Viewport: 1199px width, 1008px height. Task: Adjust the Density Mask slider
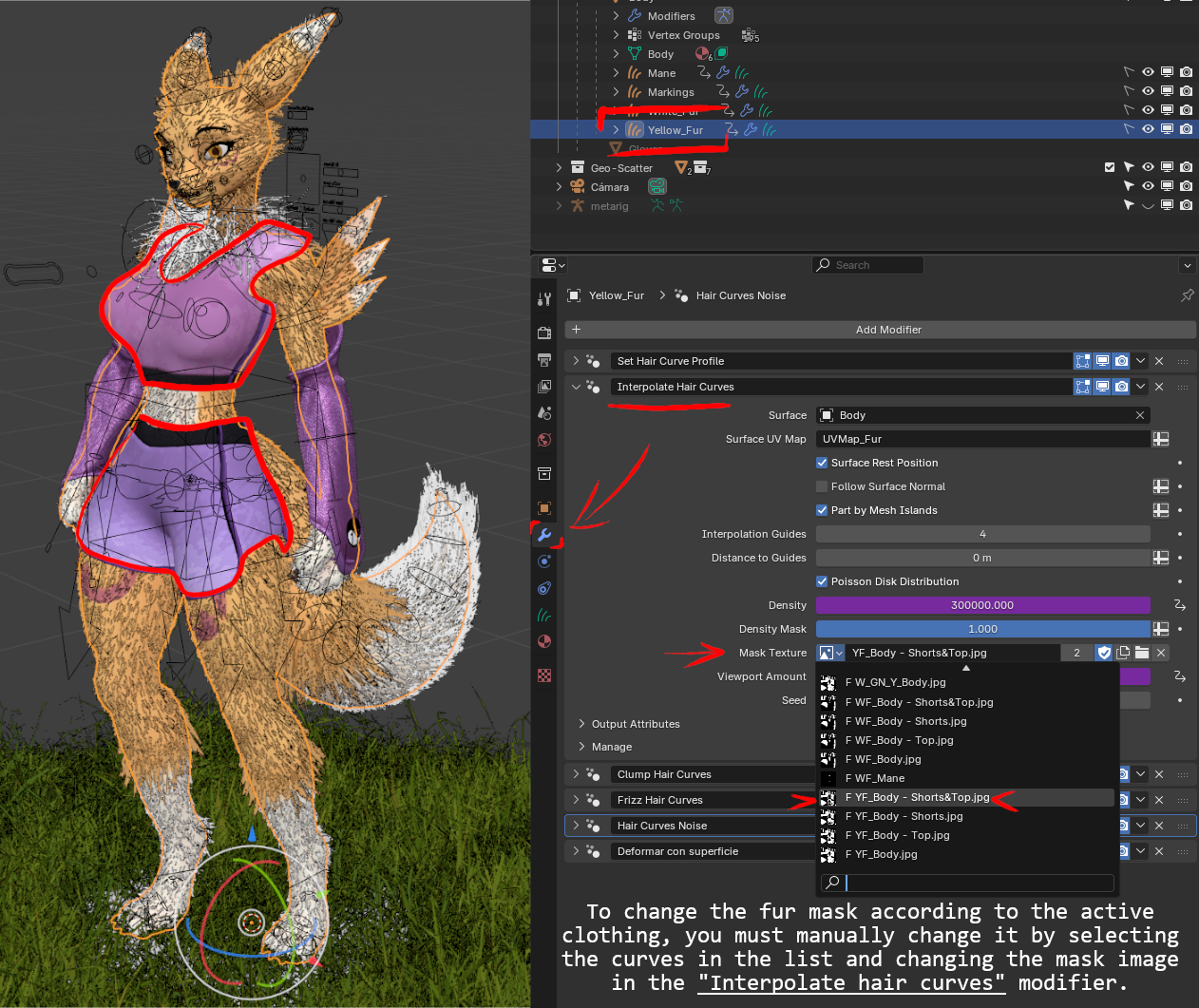[983, 629]
